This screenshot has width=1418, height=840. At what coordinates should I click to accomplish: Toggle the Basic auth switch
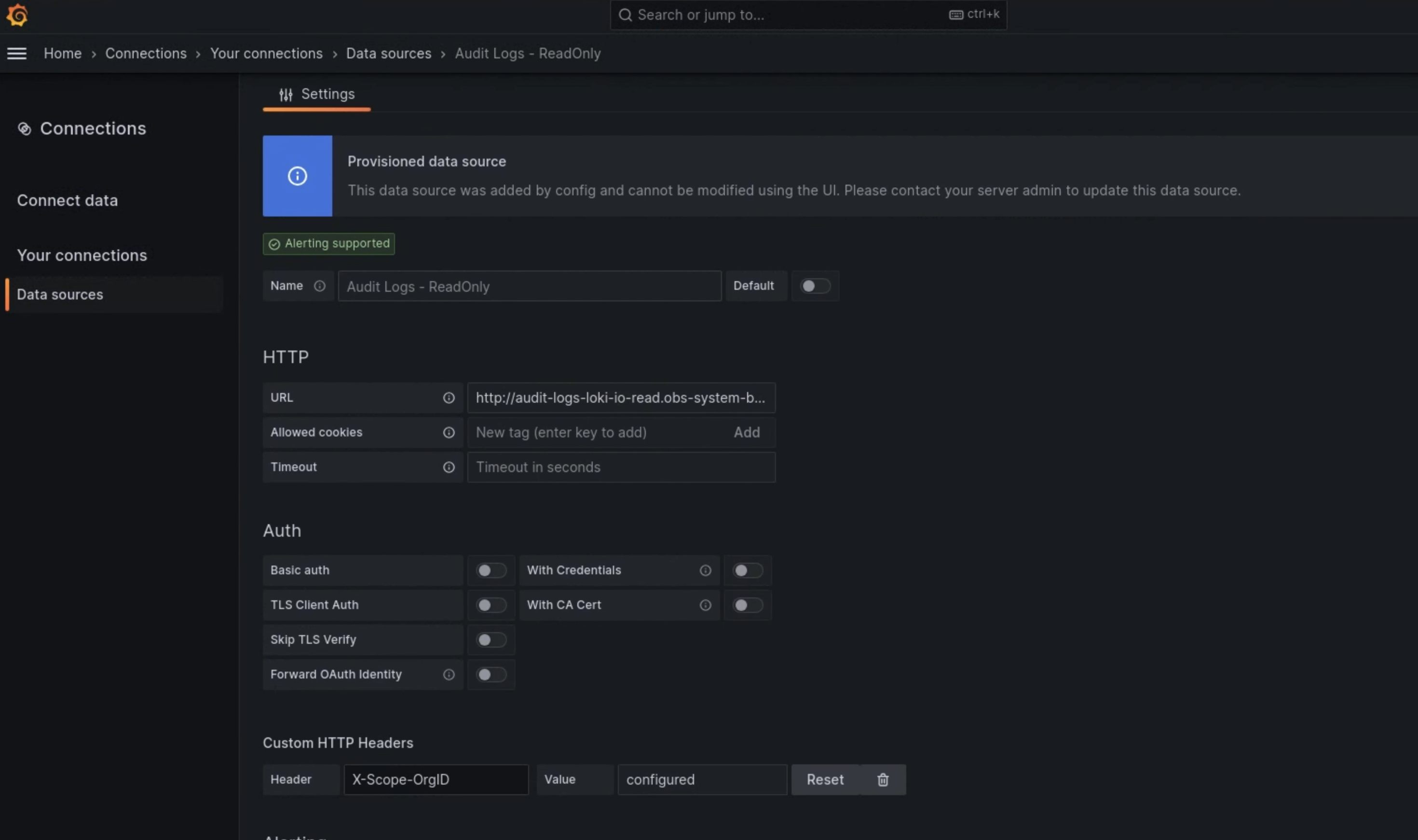pyautogui.click(x=491, y=570)
